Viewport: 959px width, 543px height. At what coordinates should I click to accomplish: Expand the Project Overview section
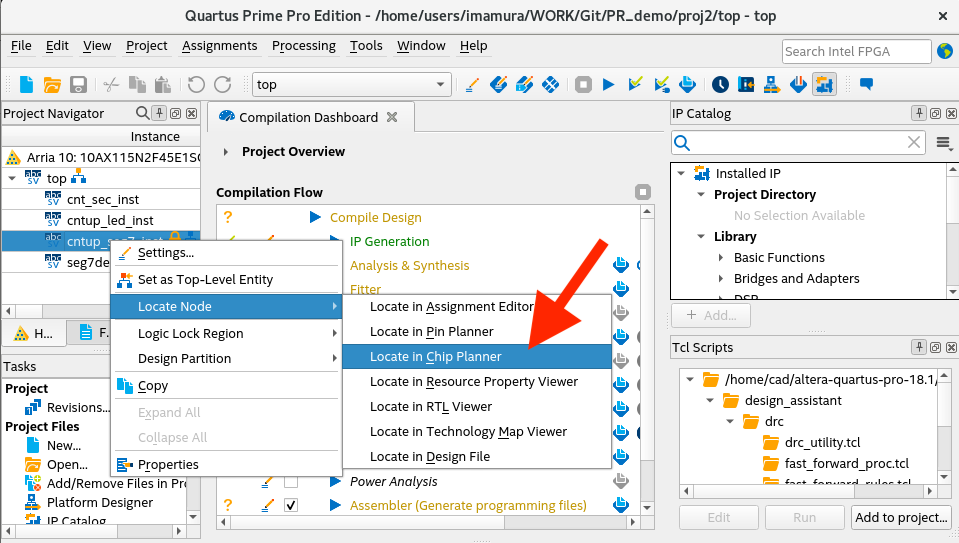click(x=226, y=152)
